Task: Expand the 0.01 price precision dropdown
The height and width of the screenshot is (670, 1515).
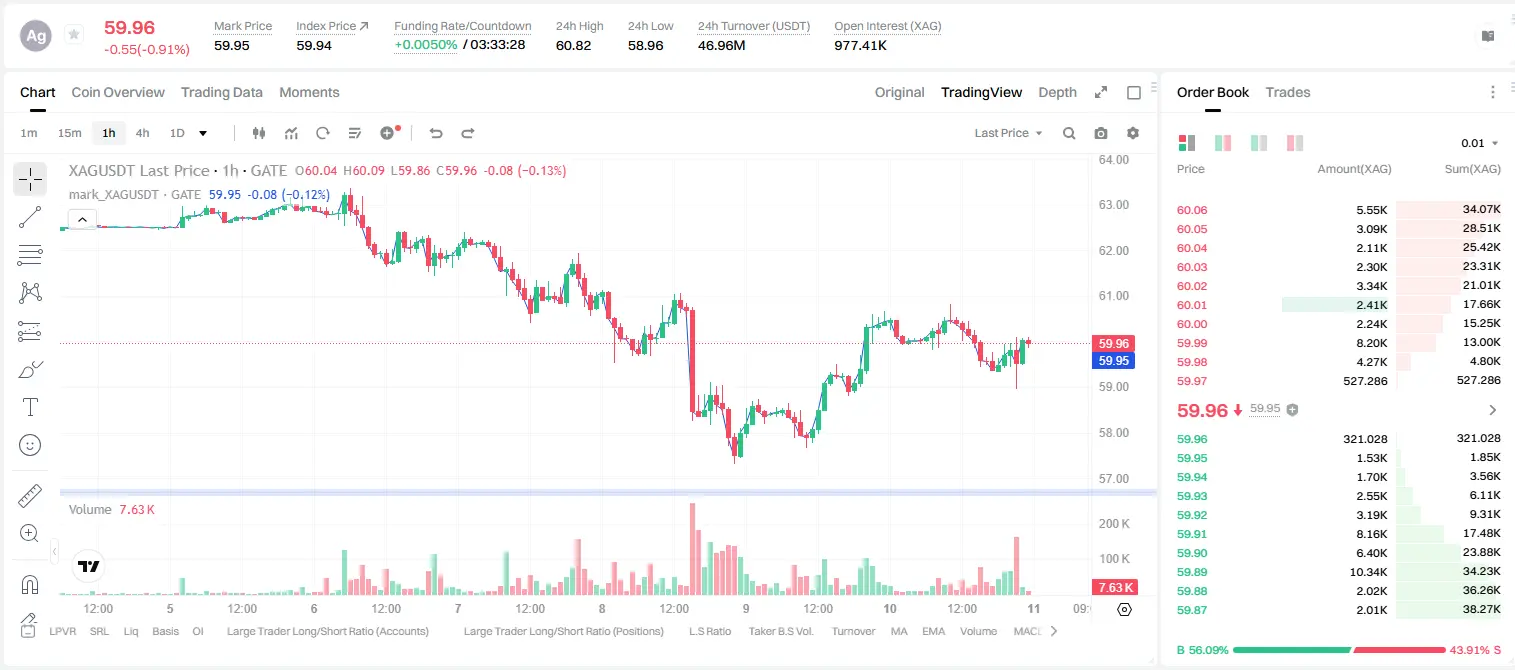Action: [1480, 143]
